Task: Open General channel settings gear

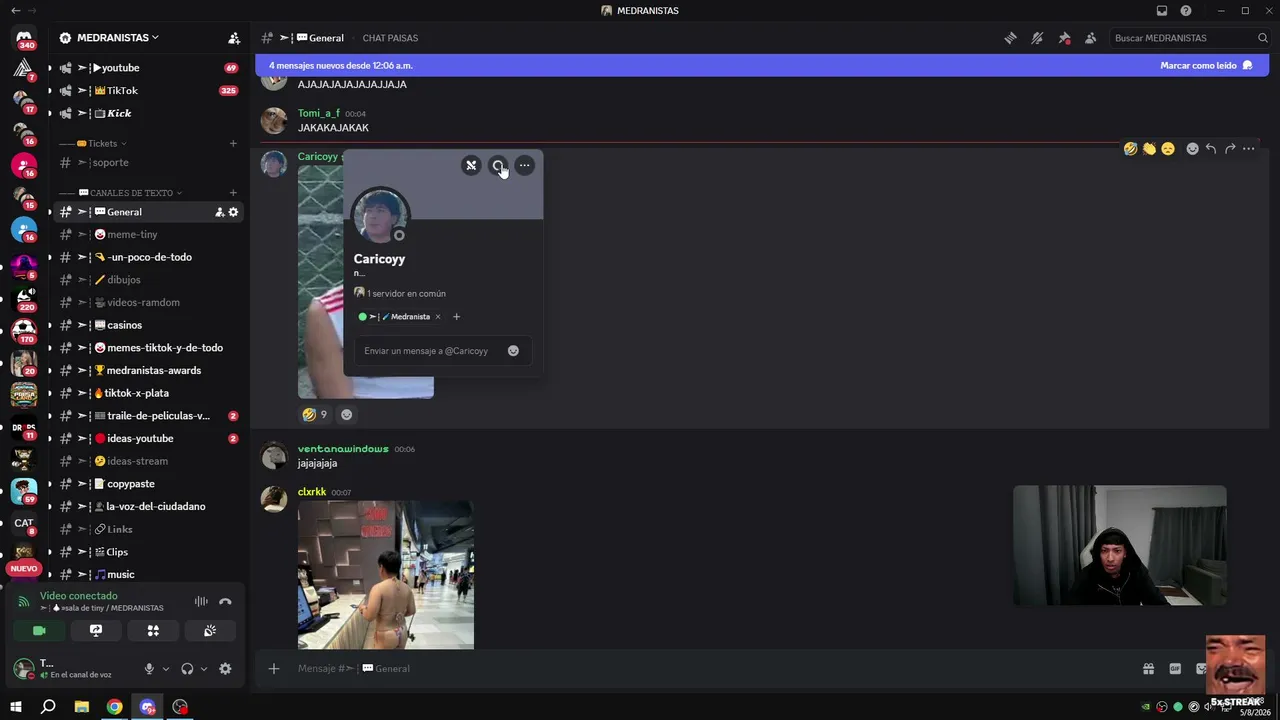Action: 234,212
